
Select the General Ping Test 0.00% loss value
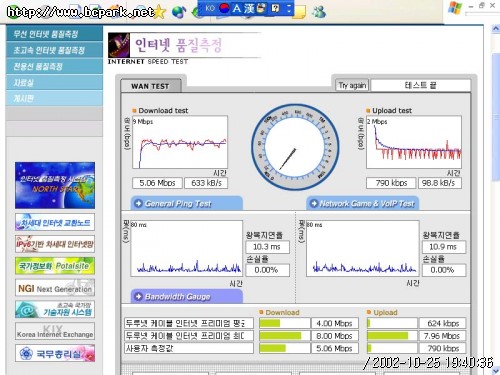267,270
